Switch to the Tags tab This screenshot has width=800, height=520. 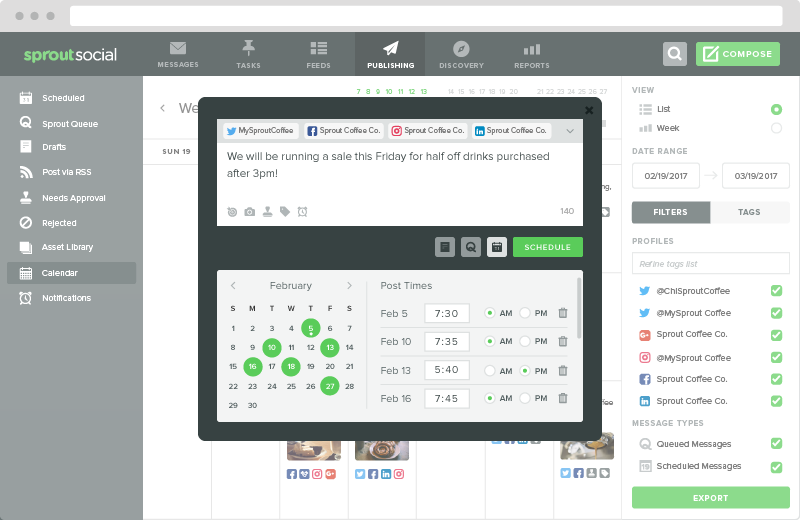click(749, 212)
